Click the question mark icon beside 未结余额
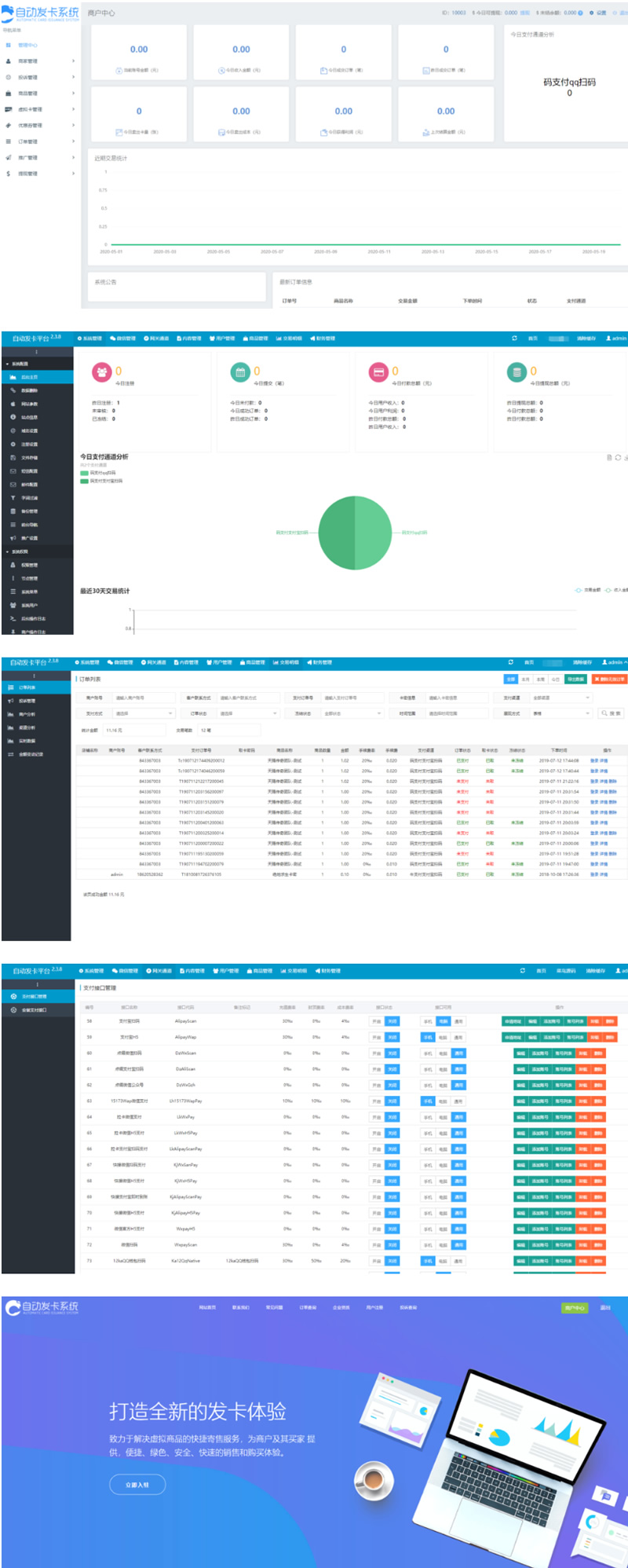The image size is (628, 1568). [x=580, y=13]
